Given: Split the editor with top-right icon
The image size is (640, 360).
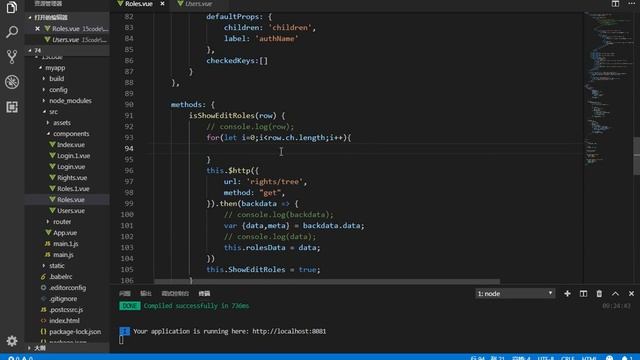Looking at the screenshot, I should [615, 4].
